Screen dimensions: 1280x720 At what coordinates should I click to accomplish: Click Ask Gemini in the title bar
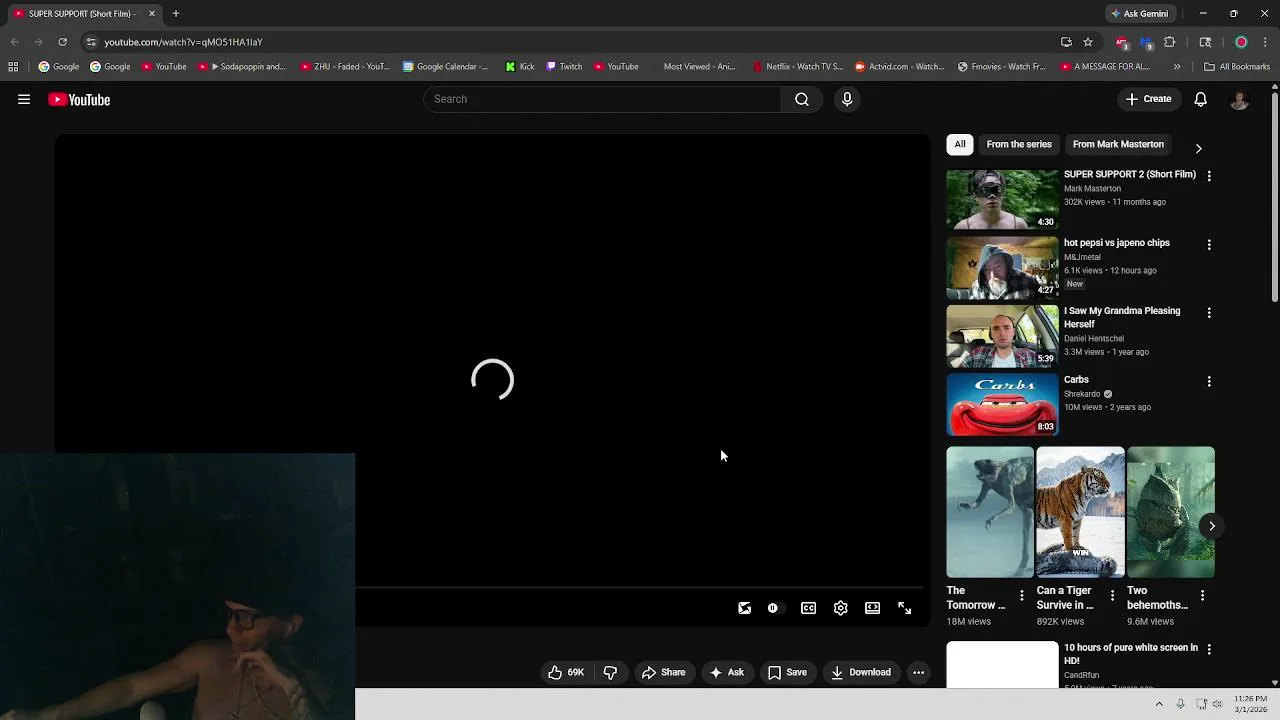click(1139, 14)
